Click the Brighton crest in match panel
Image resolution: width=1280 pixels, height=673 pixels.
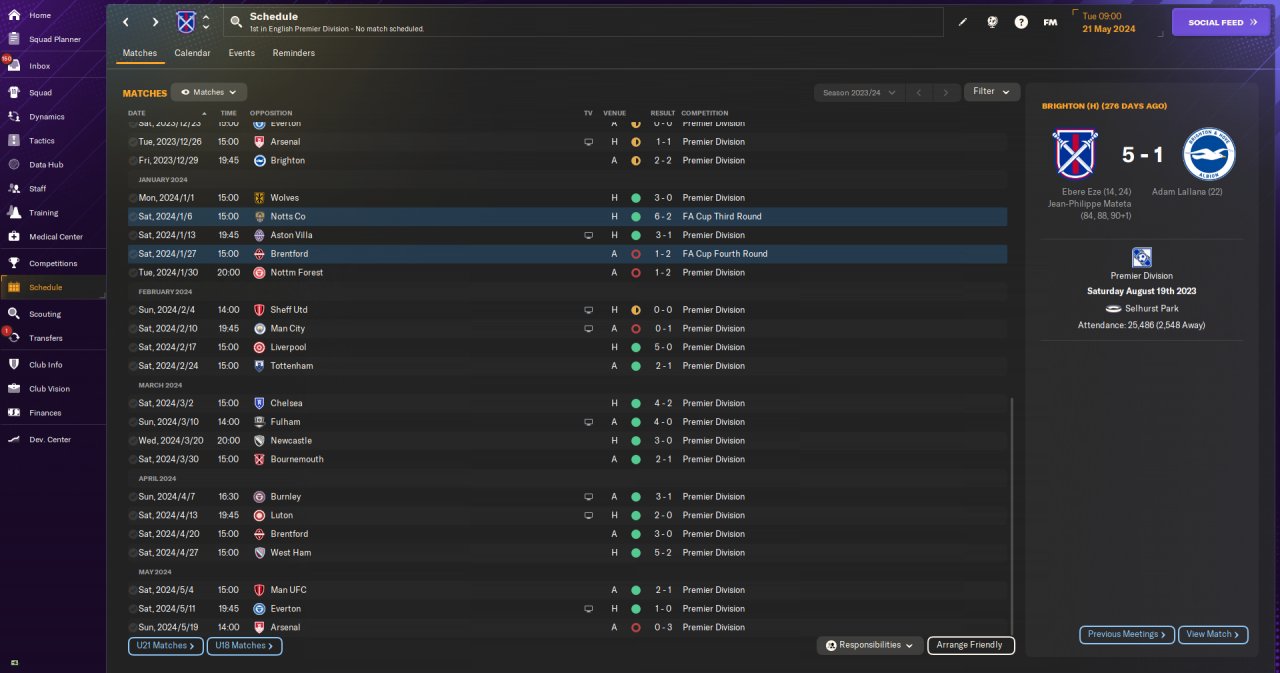tap(1208, 155)
